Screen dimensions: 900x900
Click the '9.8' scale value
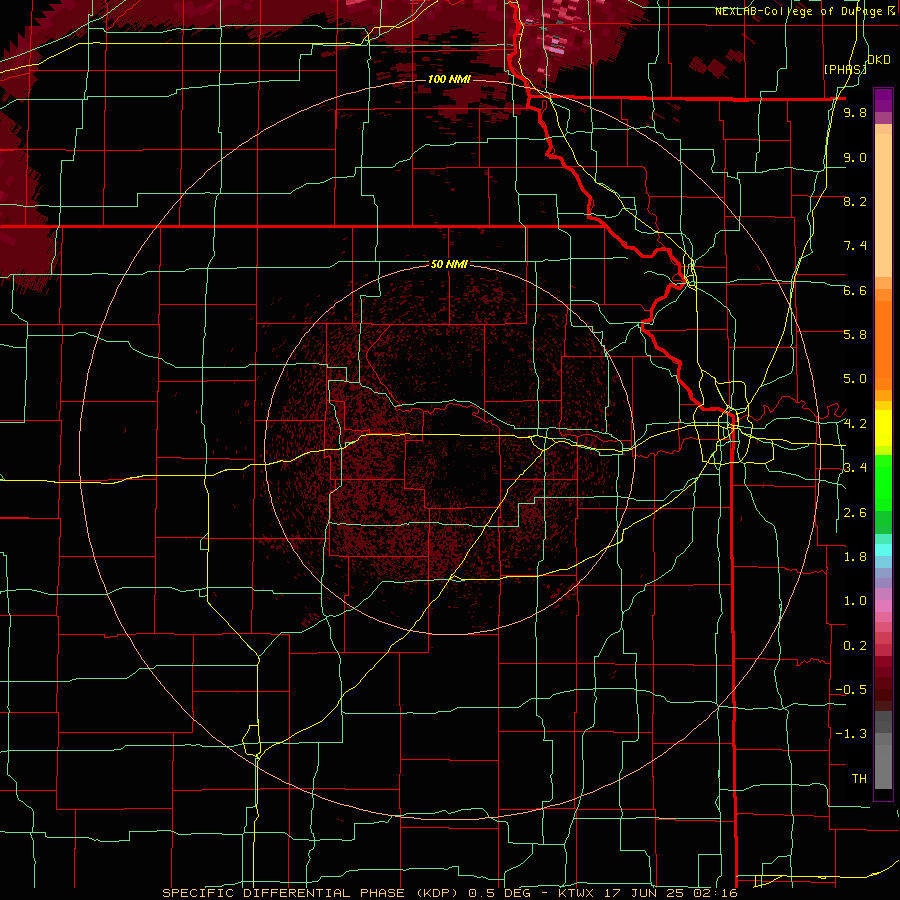coord(855,112)
